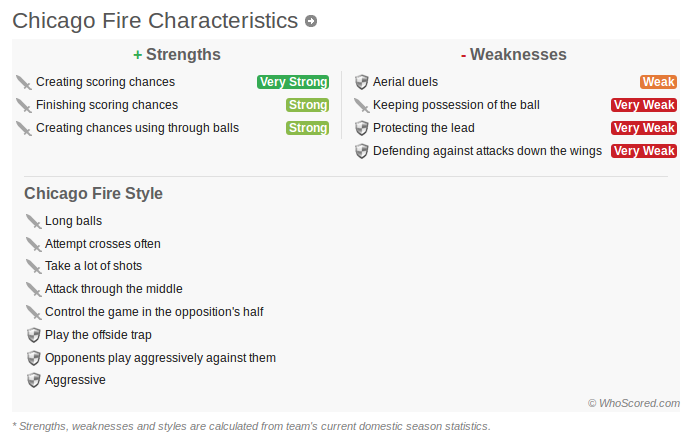Open the WhoScored.com copyright link
Screen dimensions: 696x443
pyautogui.click(x=633, y=403)
